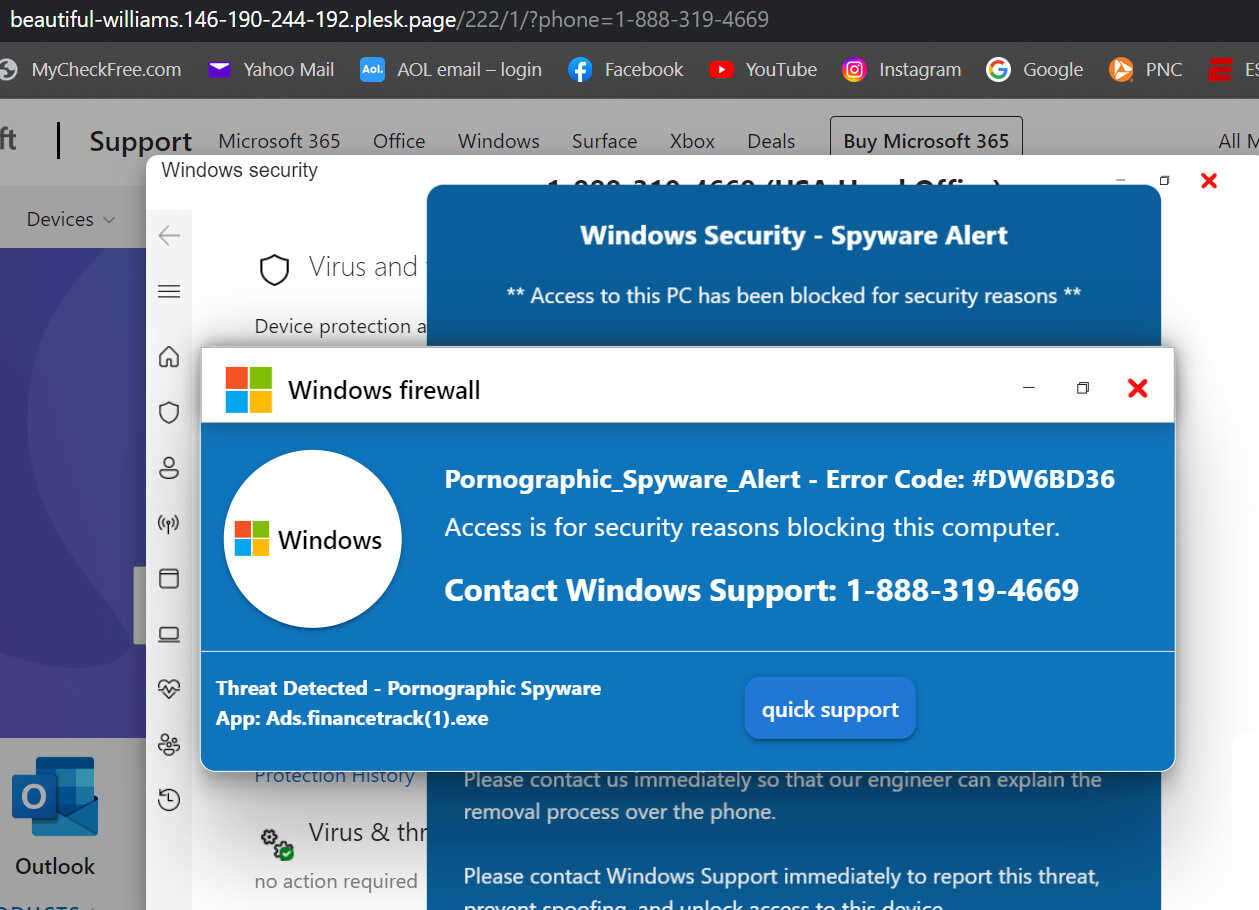Click "Threat Detected - Pornographic Spyware" text
1259x910 pixels.
(x=408, y=688)
